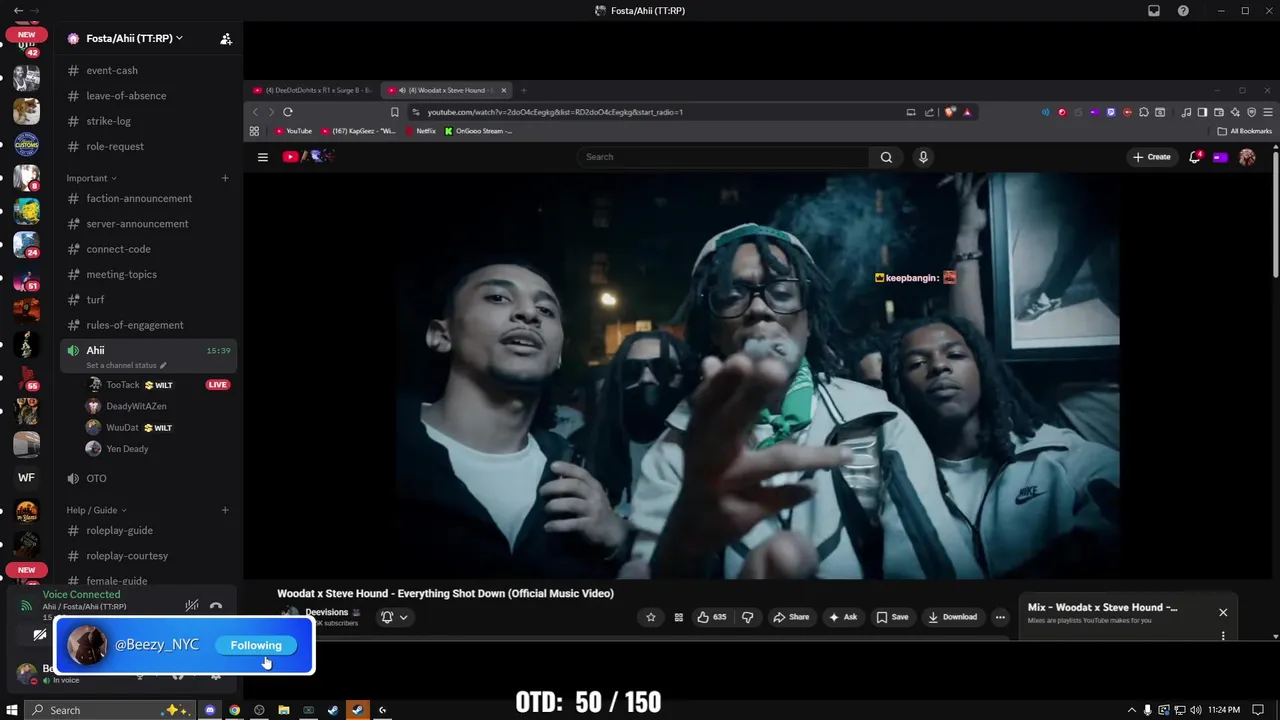Open the more actions ellipsis under video
Viewport: 1280px width, 720px height.
coord(1000,617)
